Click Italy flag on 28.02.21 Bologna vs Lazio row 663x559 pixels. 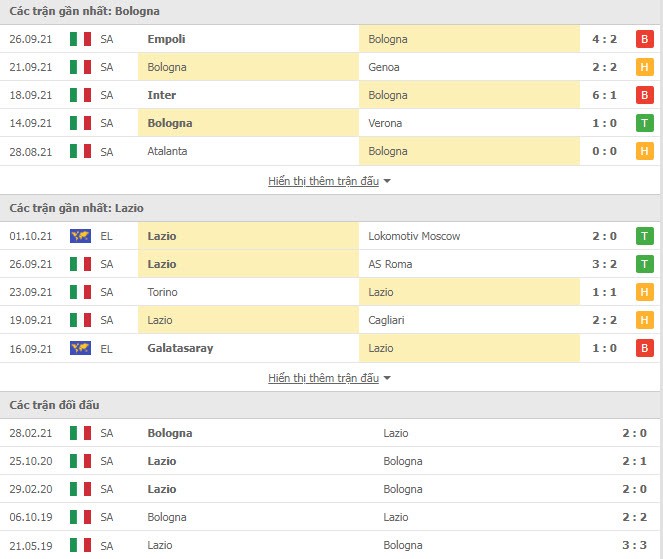pos(80,433)
